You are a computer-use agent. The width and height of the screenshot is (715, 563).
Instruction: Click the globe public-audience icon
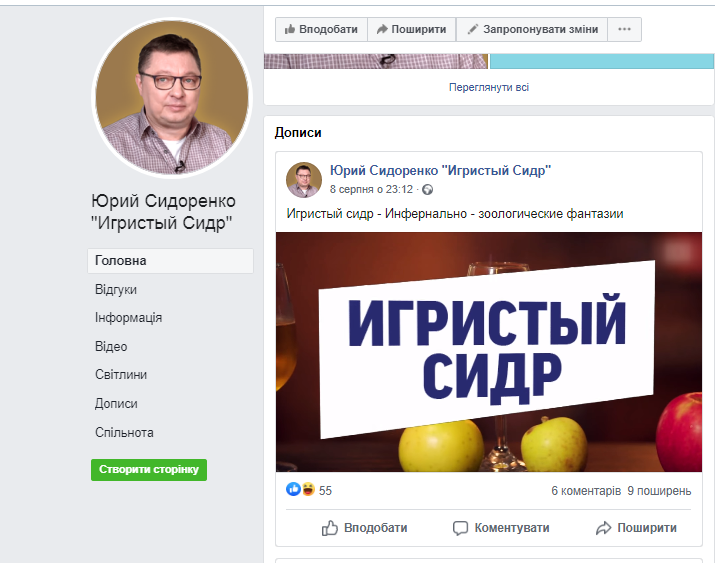click(x=427, y=190)
